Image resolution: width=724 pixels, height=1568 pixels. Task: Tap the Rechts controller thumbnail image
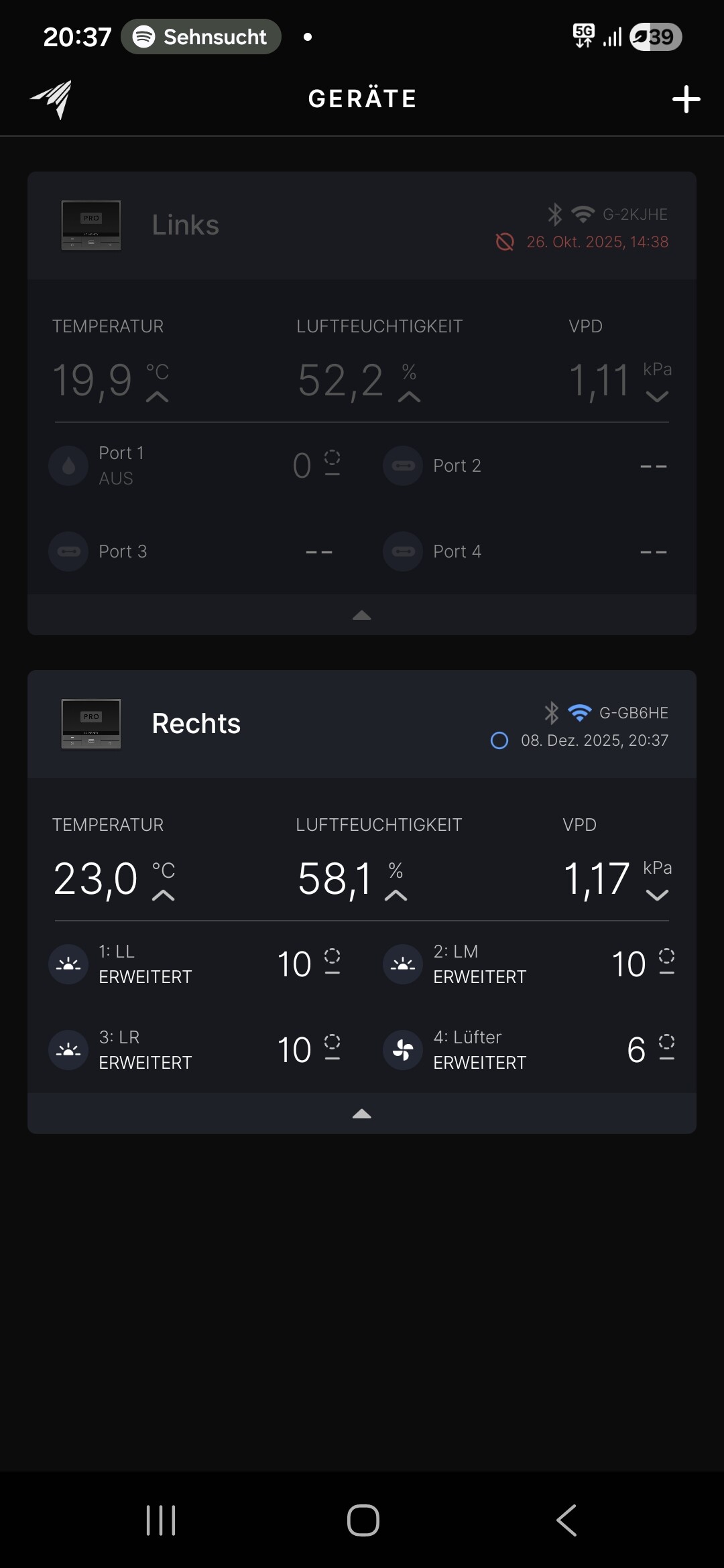pos(91,724)
